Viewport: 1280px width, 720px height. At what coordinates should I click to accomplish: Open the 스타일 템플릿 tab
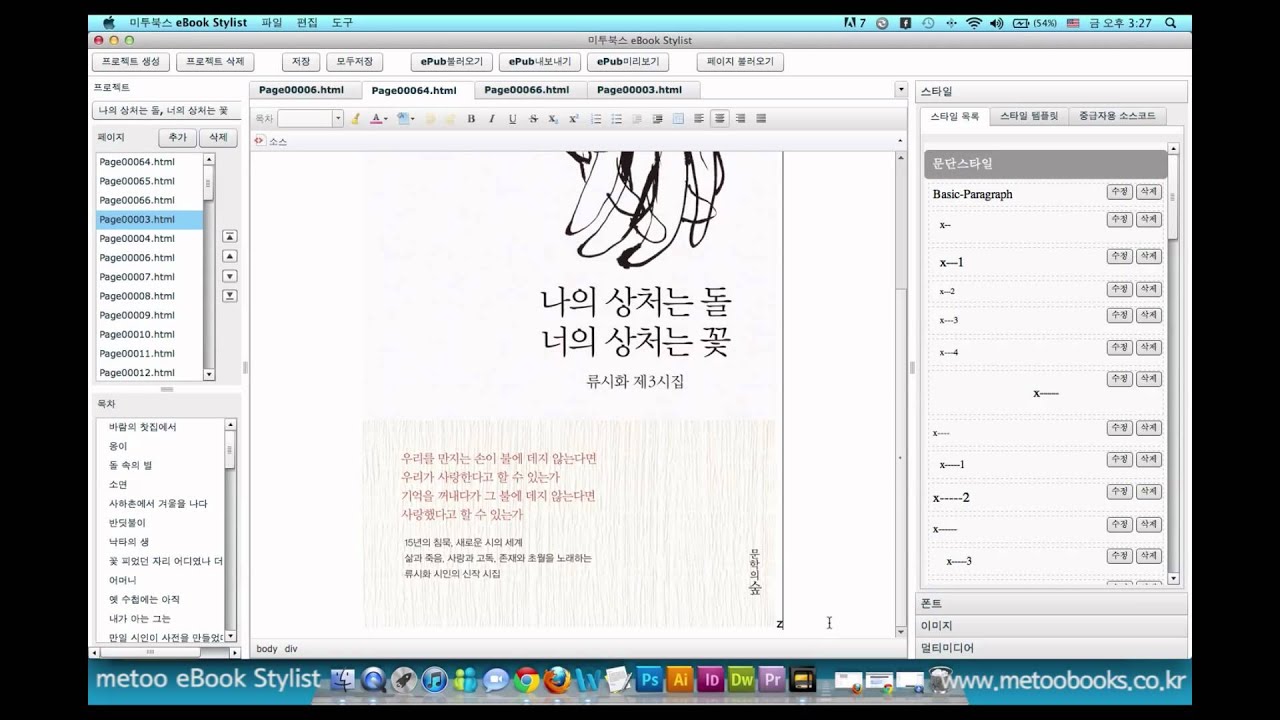click(1029, 116)
